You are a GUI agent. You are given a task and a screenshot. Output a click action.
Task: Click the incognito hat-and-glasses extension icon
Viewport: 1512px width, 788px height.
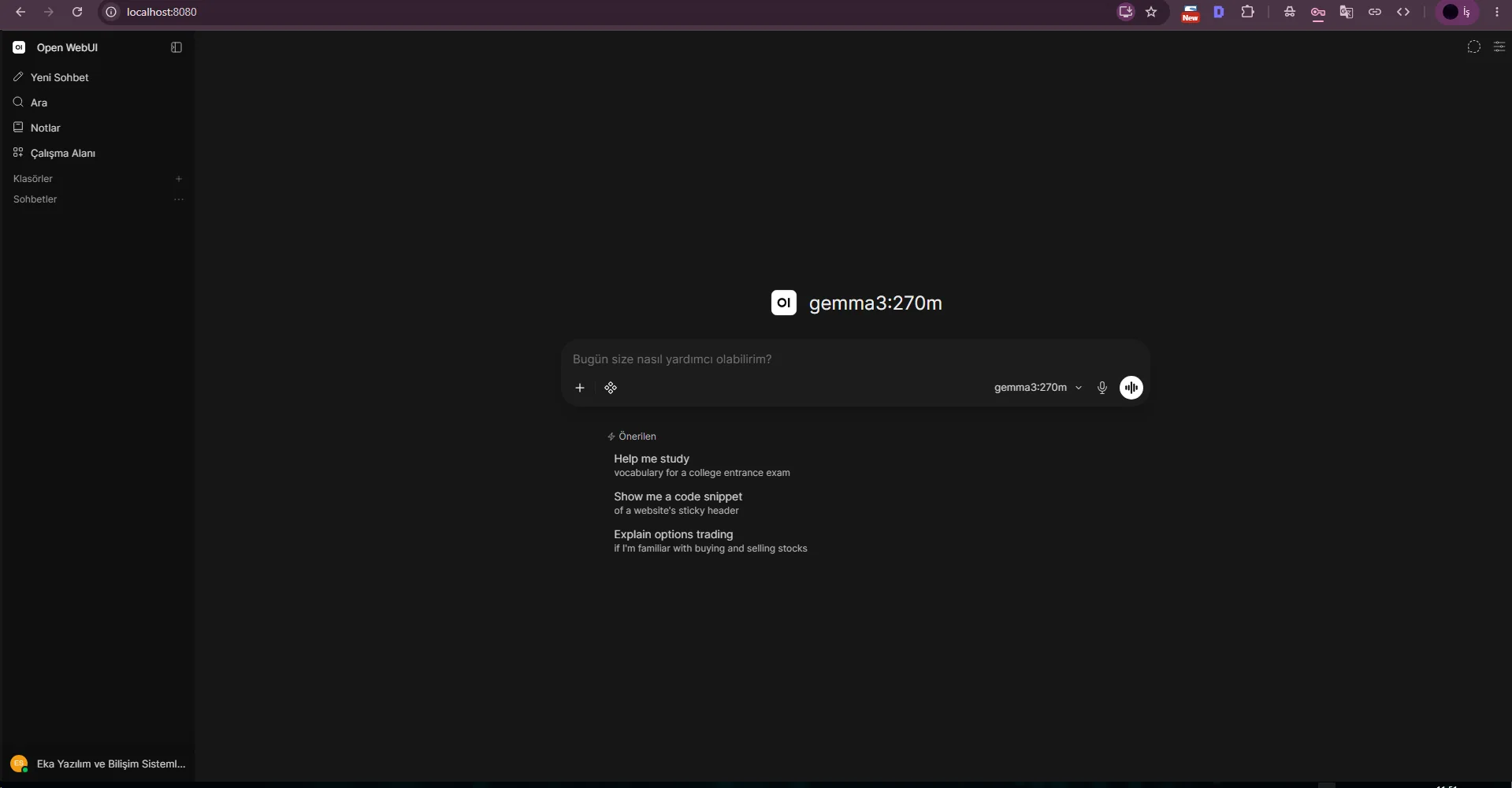pyautogui.click(x=1290, y=12)
